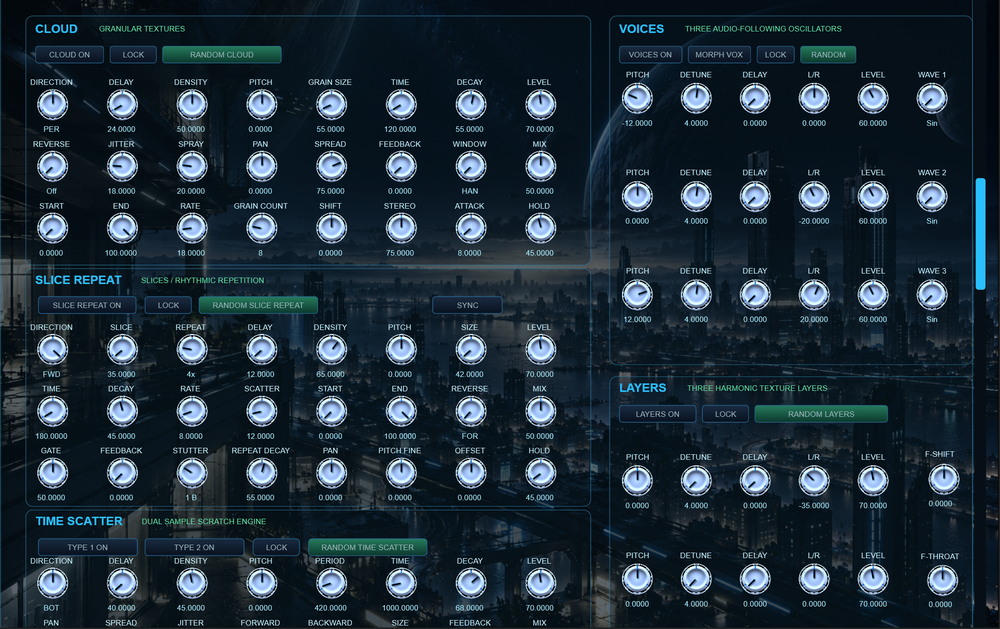Viewport: 1000px width, 629px height.
Task: Click the Cloud FEEDBACK knob
Action: click(401, 166)
